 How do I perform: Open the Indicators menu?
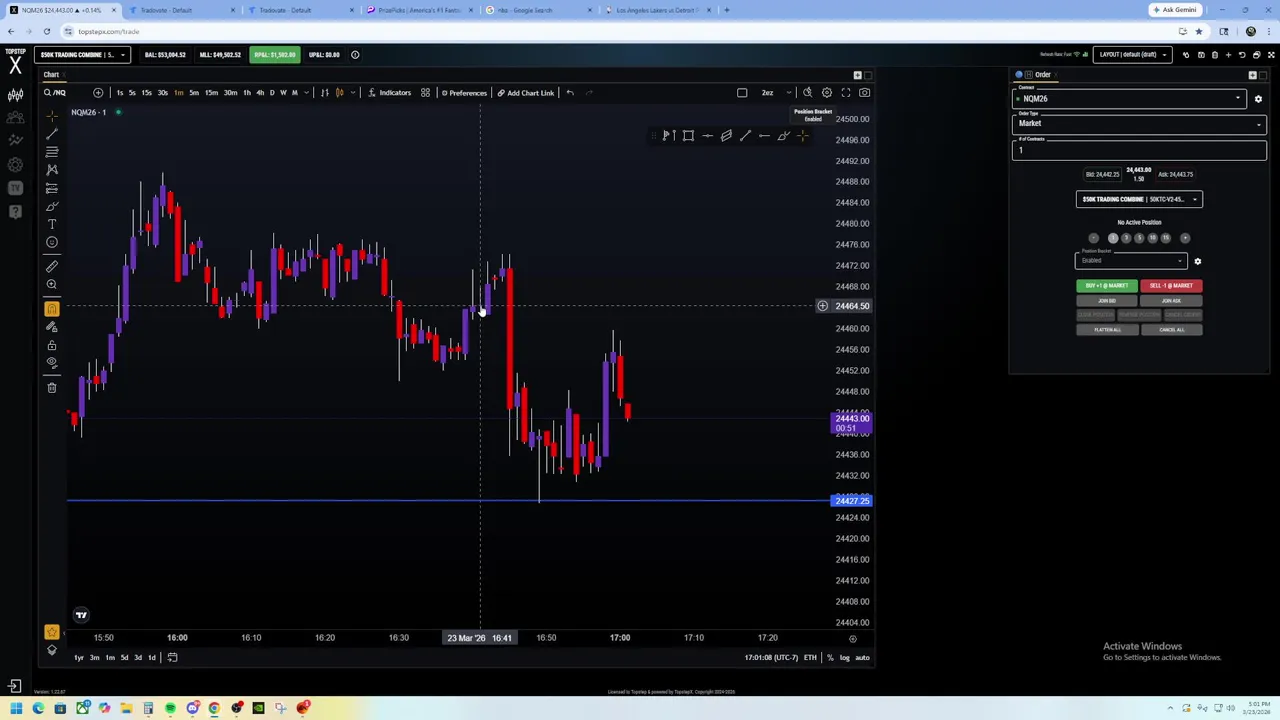pos(390,93)
